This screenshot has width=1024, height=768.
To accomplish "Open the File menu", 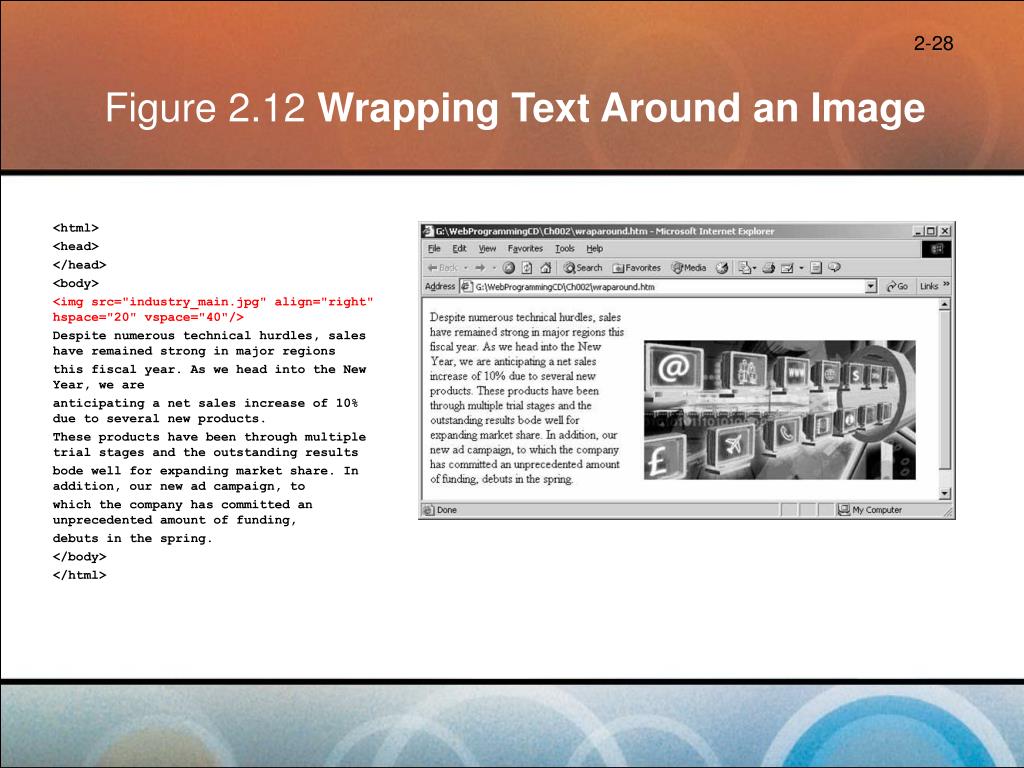I will [x=434, y=249].
